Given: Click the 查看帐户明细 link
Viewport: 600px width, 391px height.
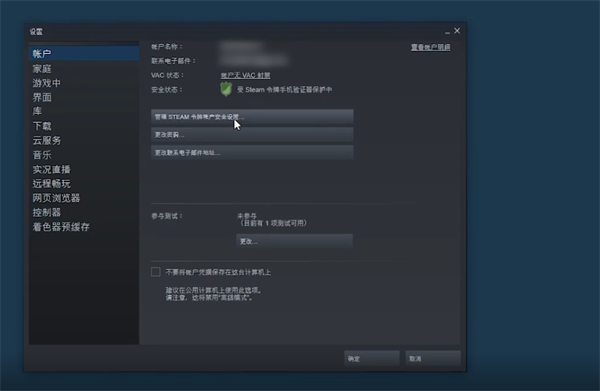Looking at the screenshot, I should [430, 47].
